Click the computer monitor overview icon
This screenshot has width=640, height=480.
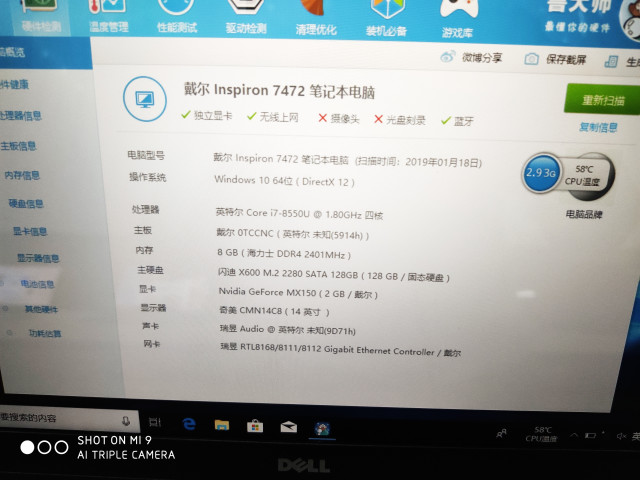pos(145,99)
